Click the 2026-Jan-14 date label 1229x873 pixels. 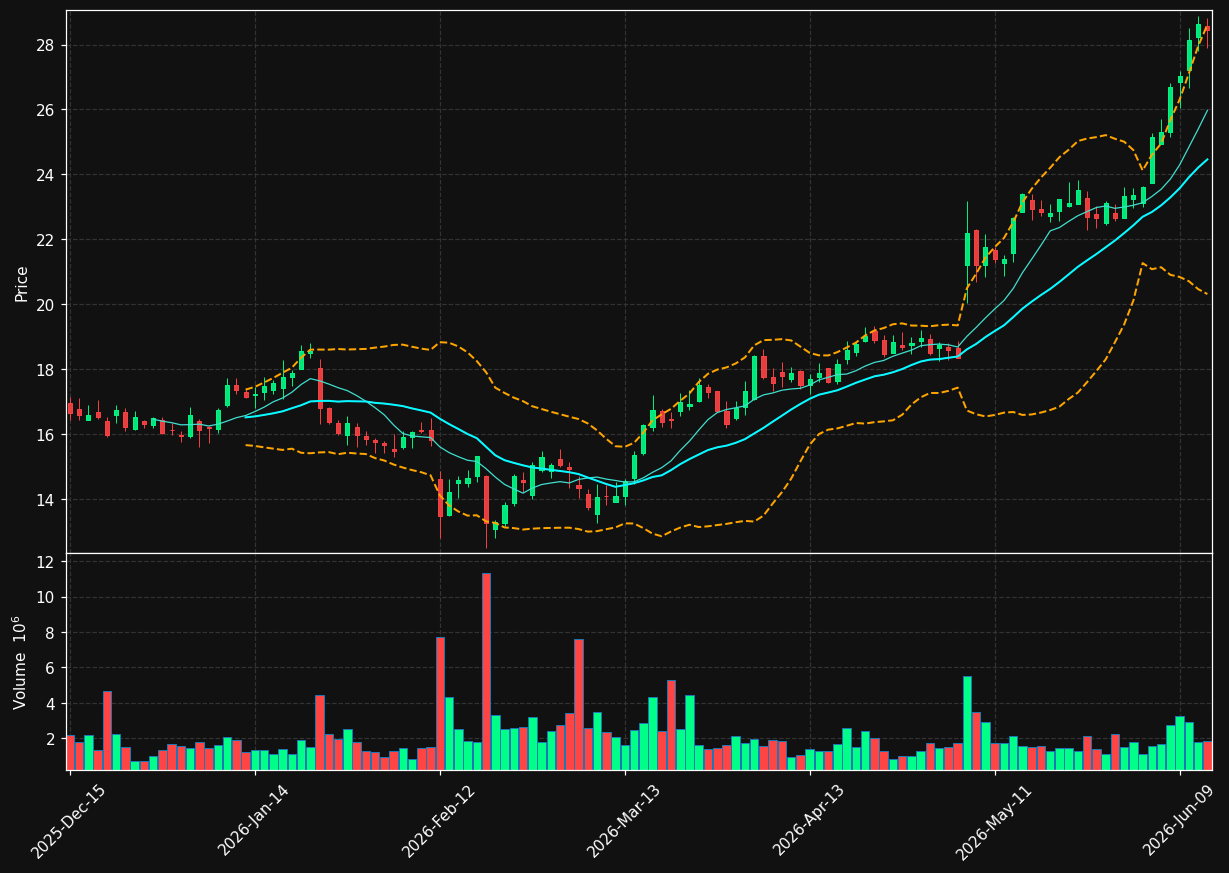pos(253,821)
